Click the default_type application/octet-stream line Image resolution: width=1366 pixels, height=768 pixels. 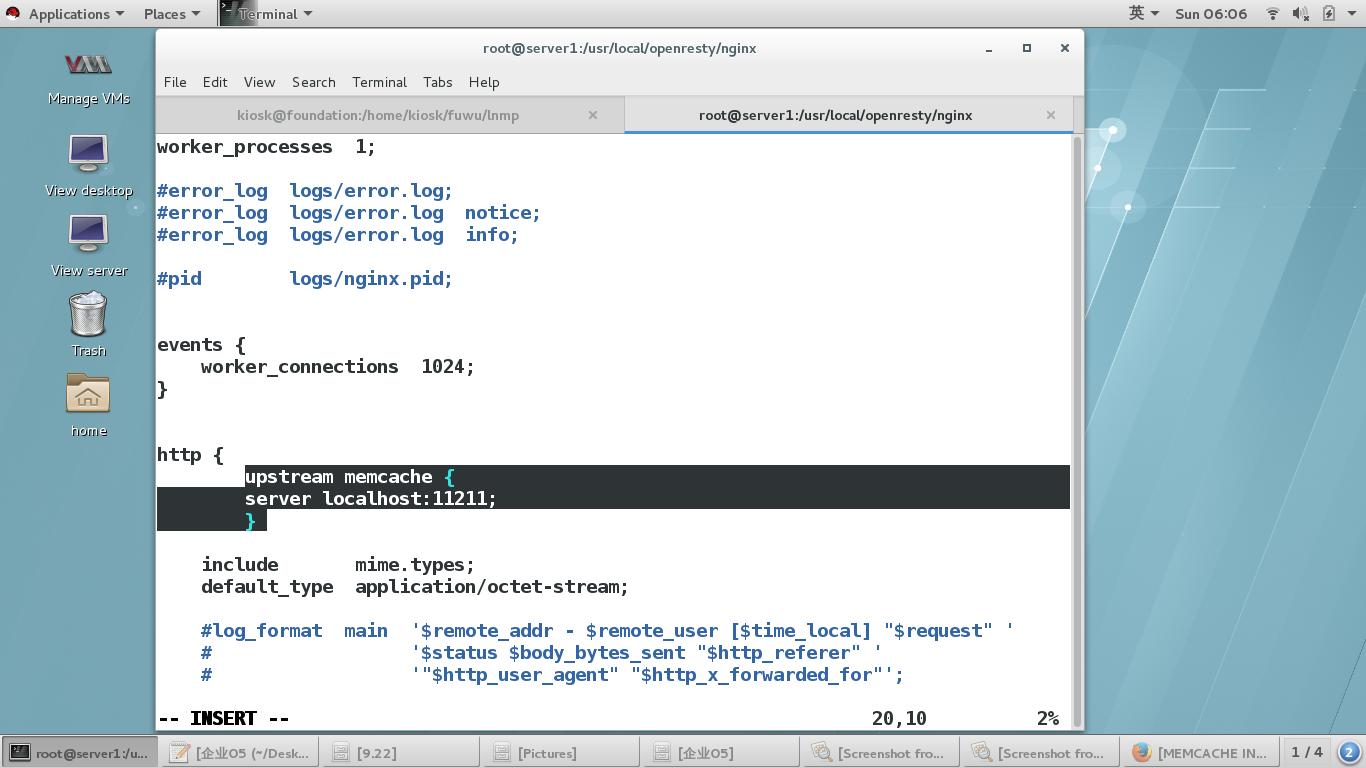tap(415, 587)
